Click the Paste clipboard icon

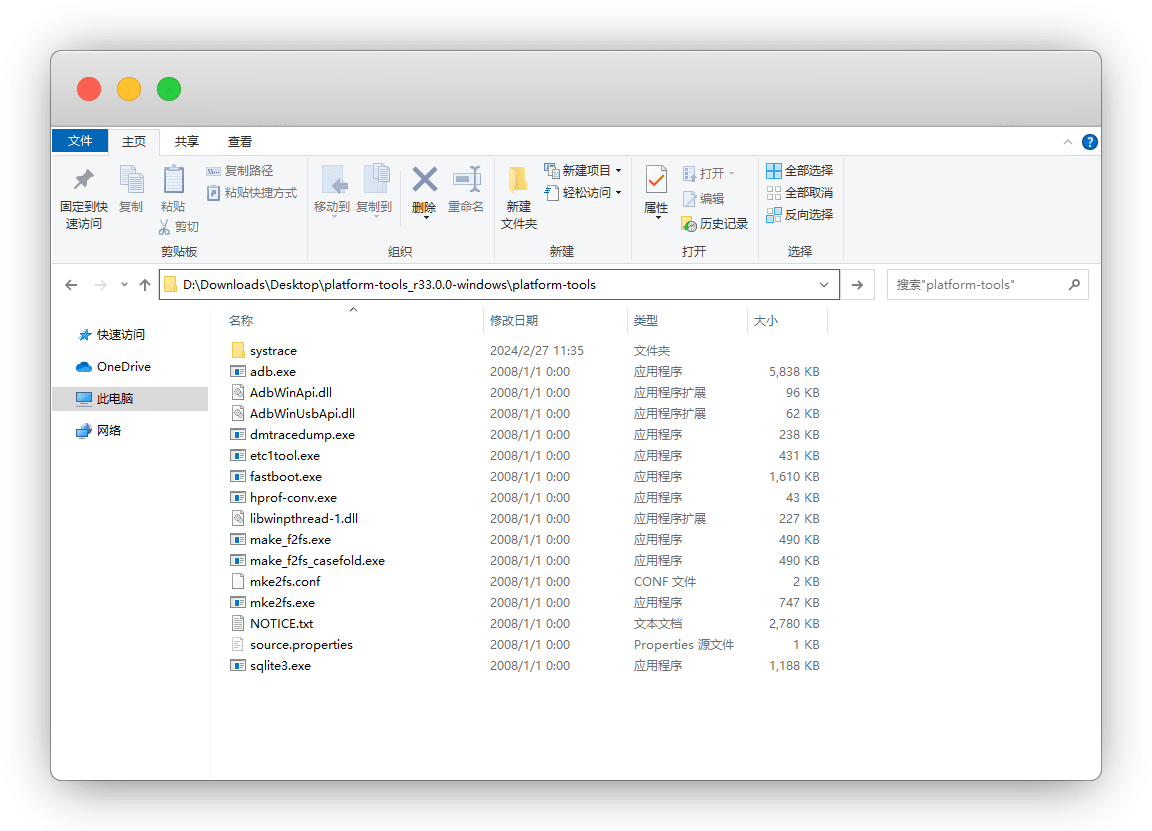[x=173, y=181]
